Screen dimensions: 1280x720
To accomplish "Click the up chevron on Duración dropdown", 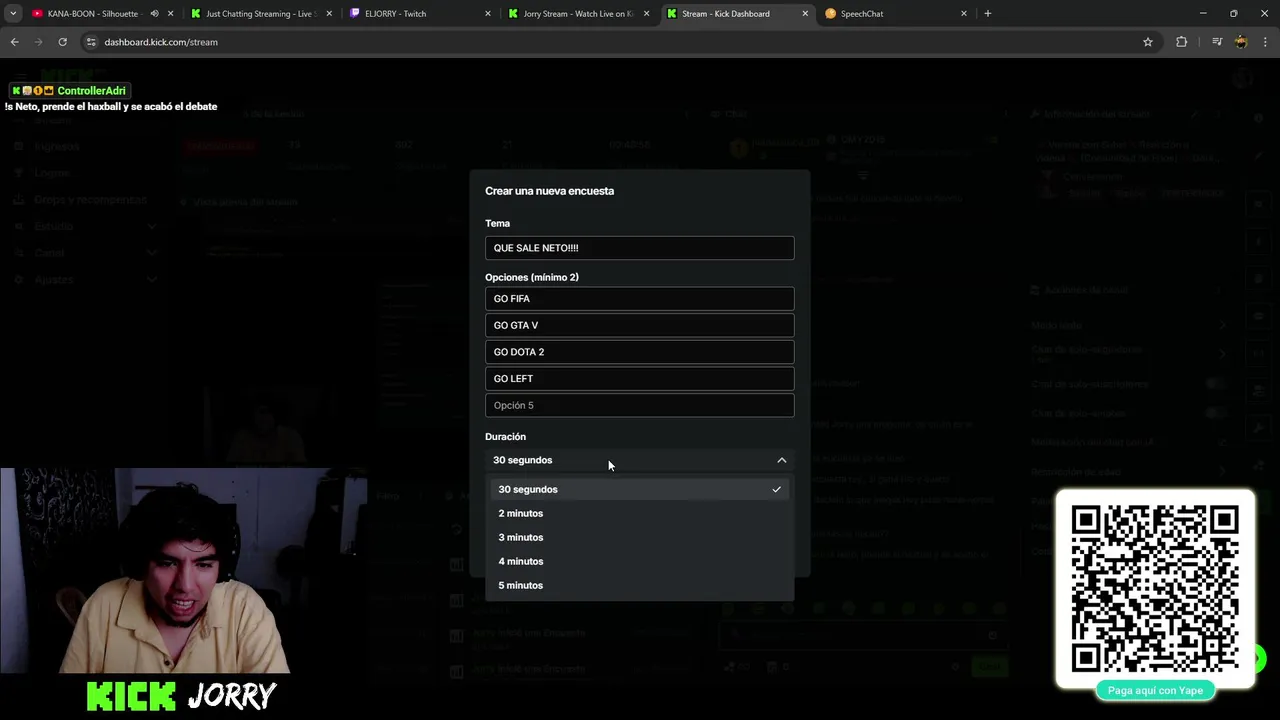I will tap(782, 460).
